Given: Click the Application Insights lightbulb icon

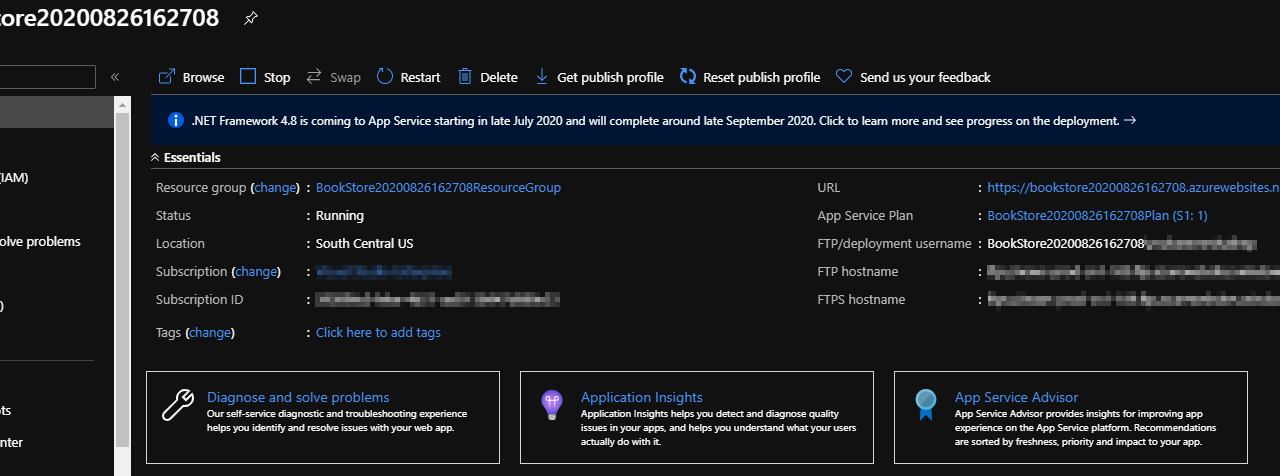Looking at the screenshot, I should coord(551,404).
